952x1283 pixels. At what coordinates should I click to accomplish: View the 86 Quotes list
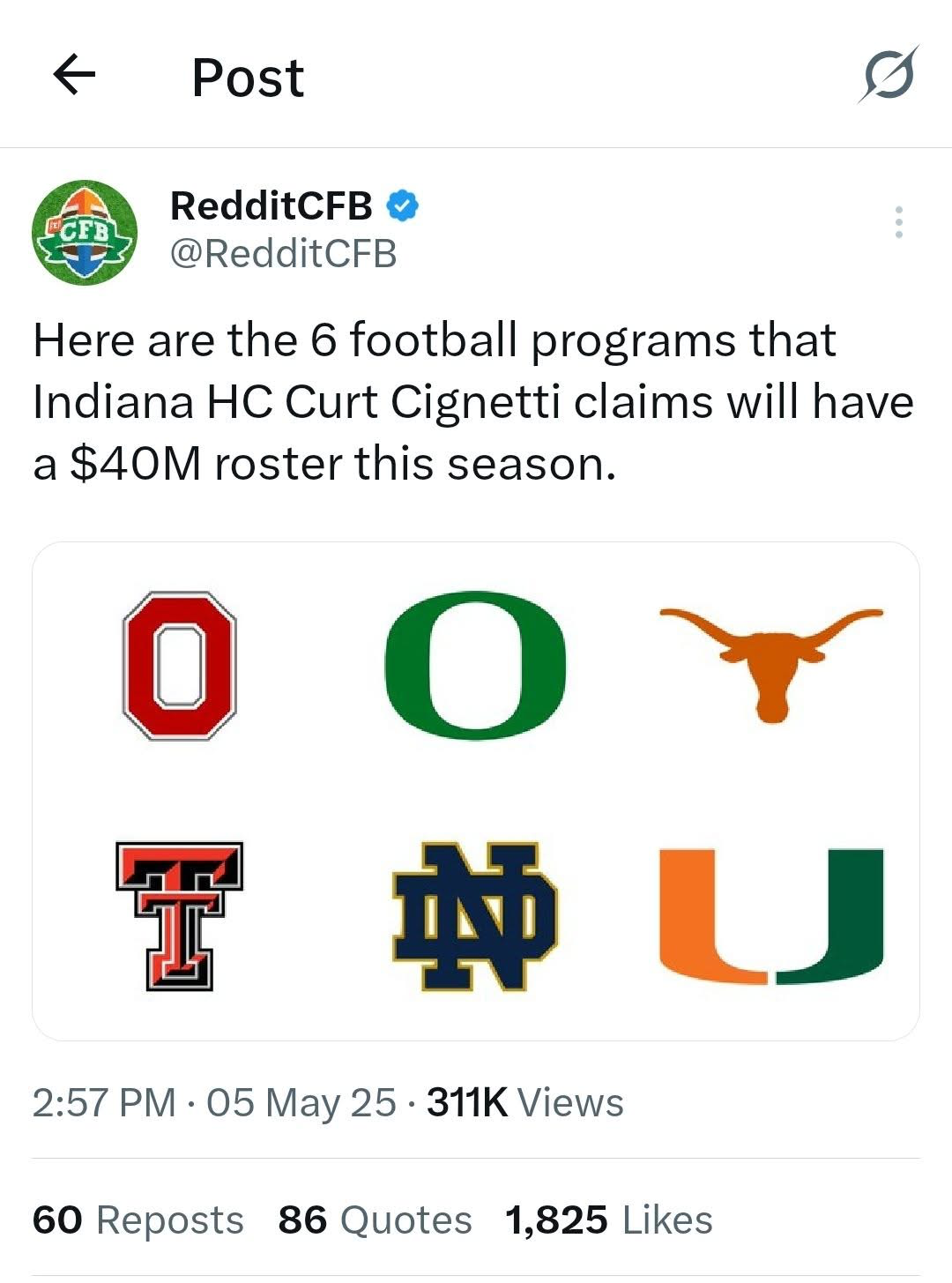pos(375,1220)
